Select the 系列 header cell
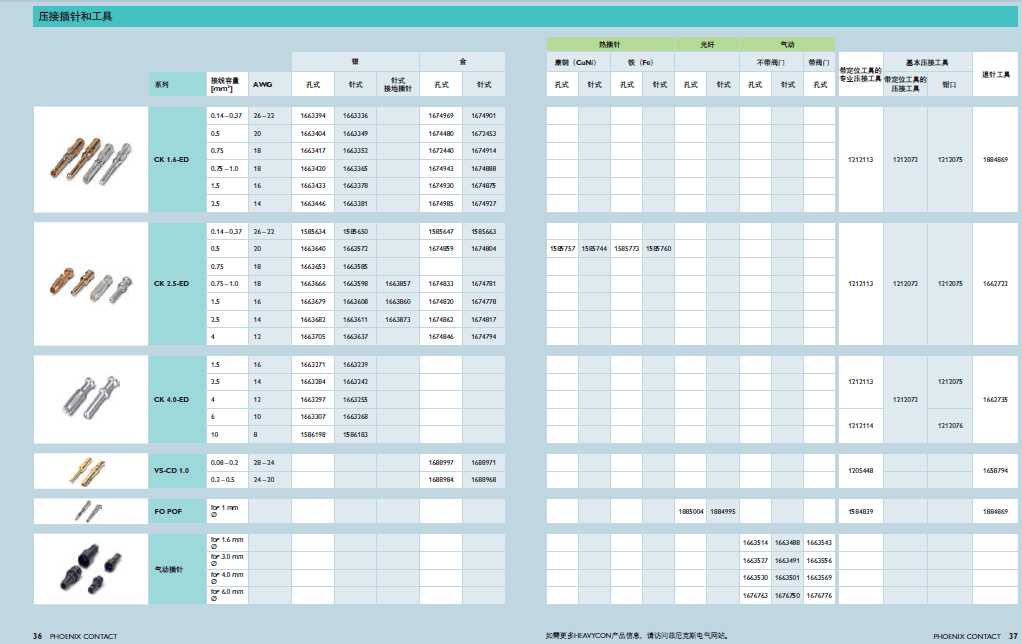 177,85
